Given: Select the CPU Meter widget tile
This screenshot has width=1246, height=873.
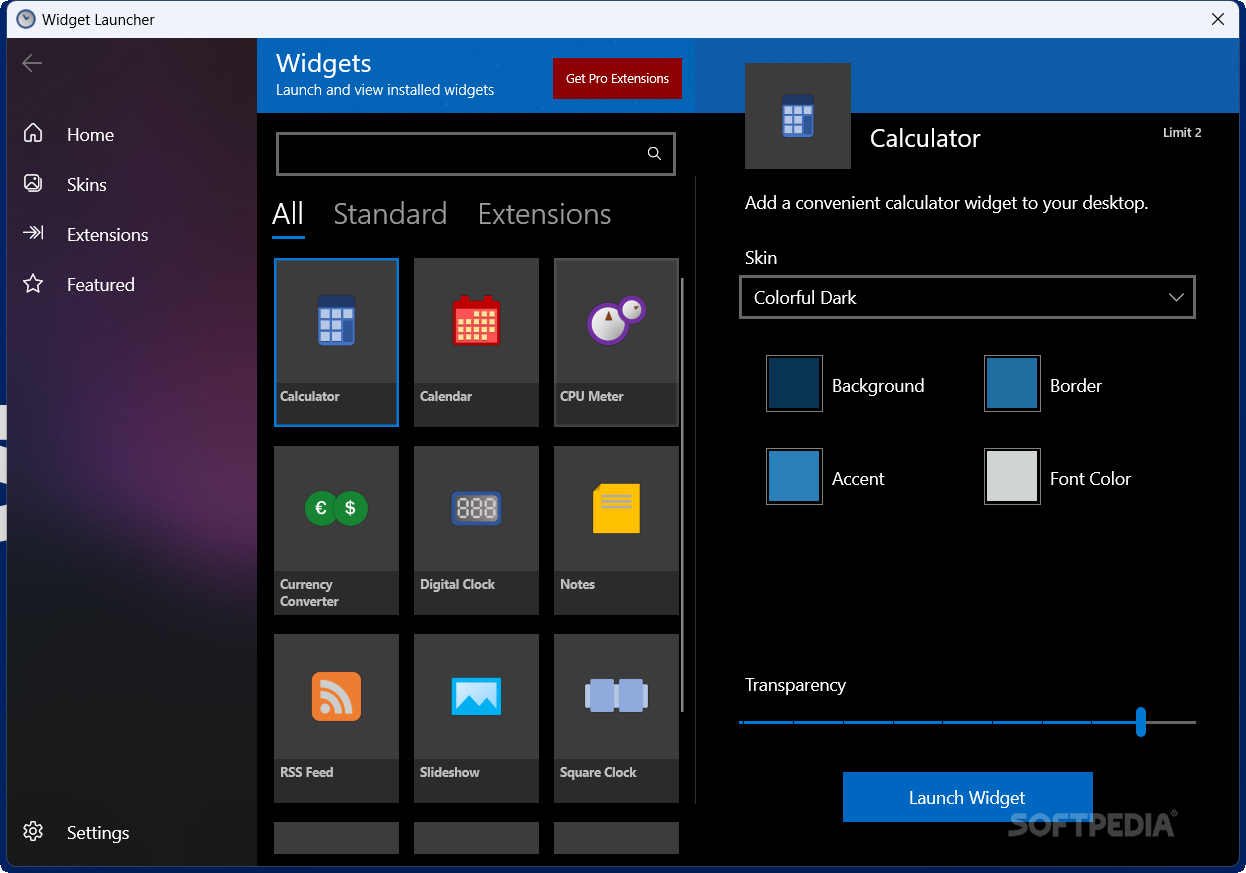Looking at the screenshot, I should point(616,342).
